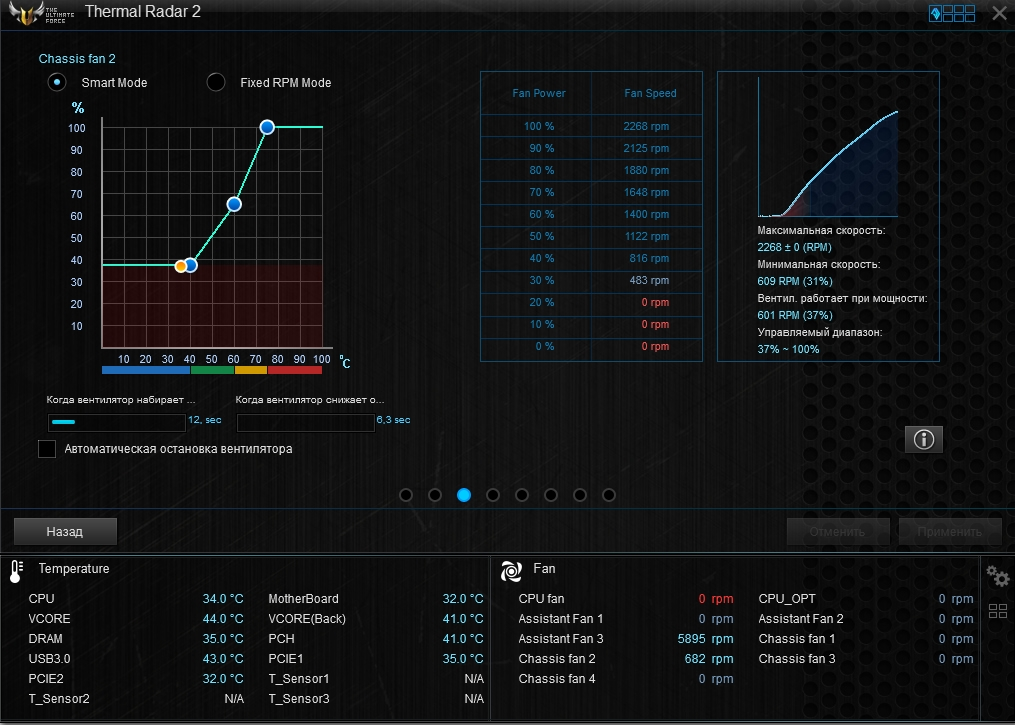This screenshot has height=725, width=1015.
Task: Open the settings gears icon
Action: tap(998, 575)
